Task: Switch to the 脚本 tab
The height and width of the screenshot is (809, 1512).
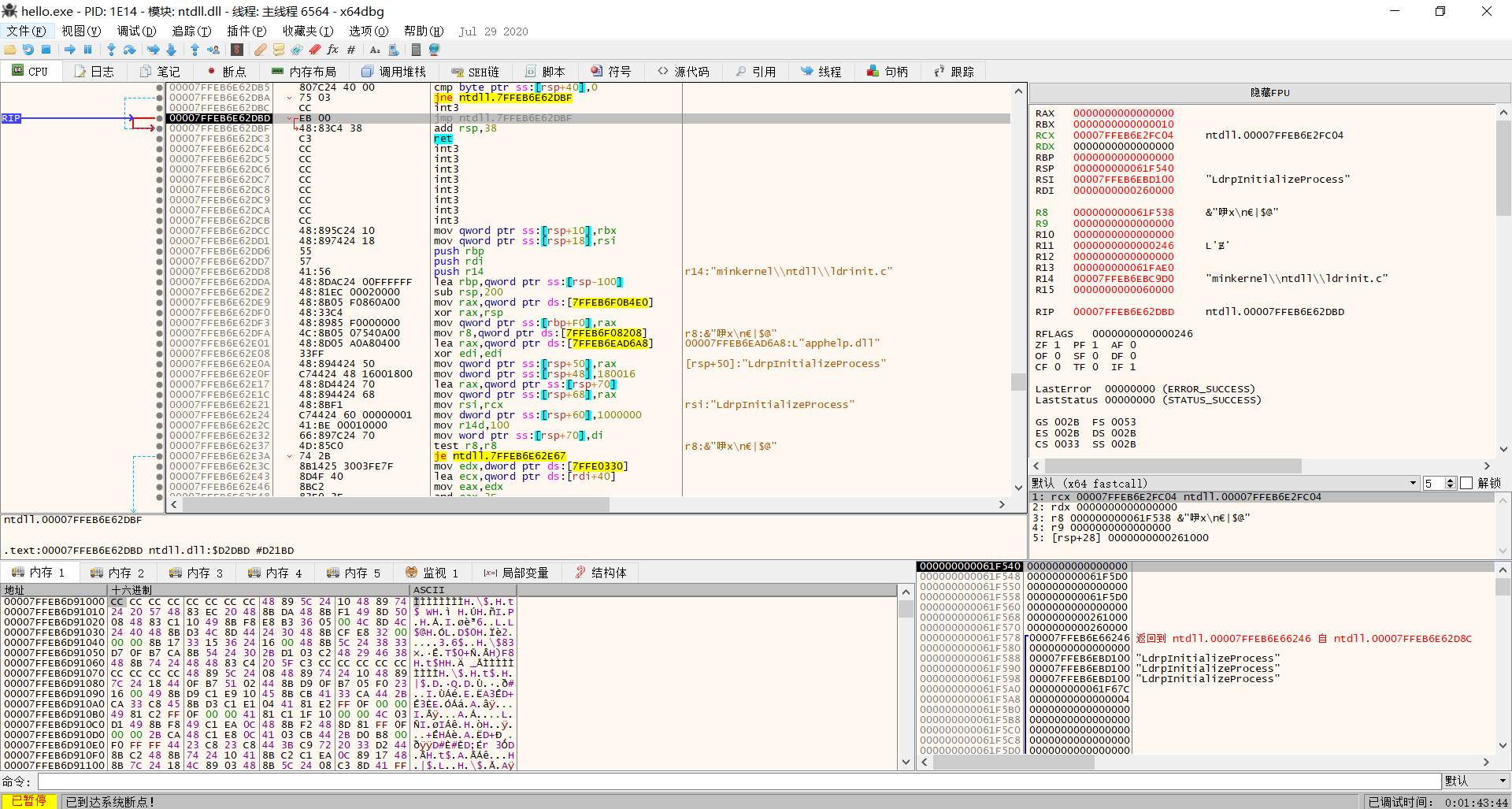Action: click(x=545, y=72)
